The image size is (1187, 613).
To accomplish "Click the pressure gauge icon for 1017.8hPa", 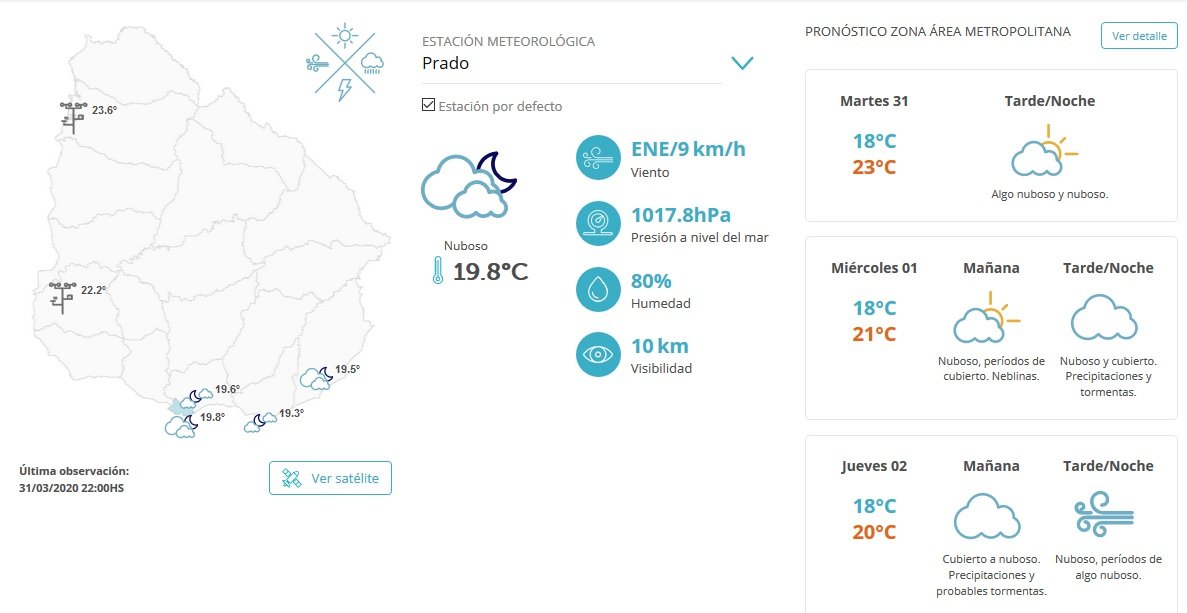I will [598, 223].
